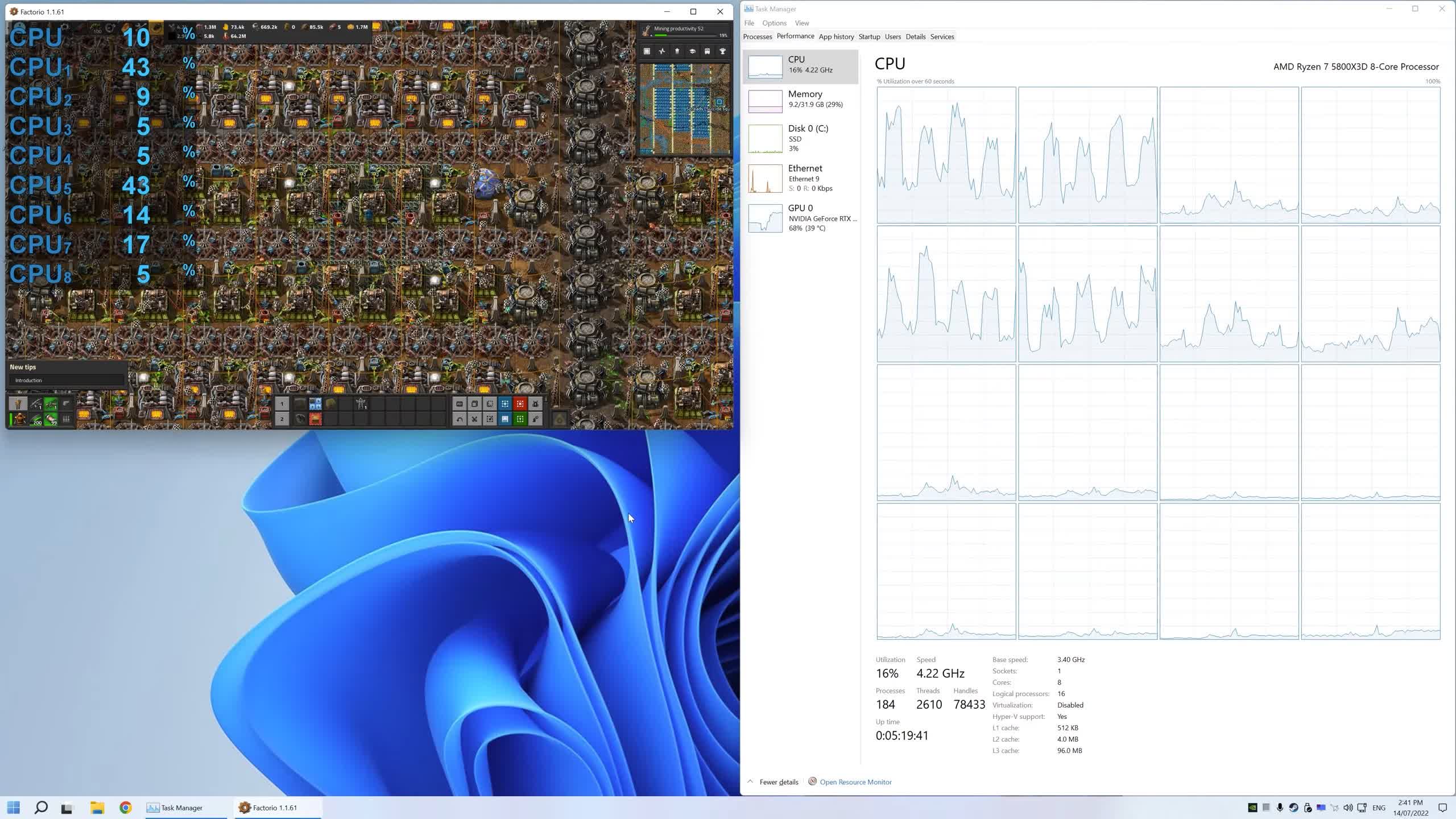Toggle the personal roboport shortcut
The height and width of the screenshot is (819, 1456).
click(535, 404)
